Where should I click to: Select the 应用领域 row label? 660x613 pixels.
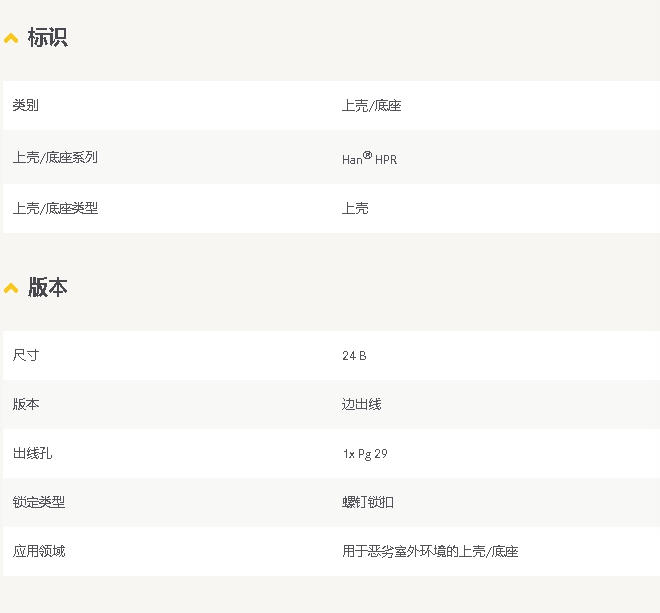pyautogui.click(x=39, y=551)
